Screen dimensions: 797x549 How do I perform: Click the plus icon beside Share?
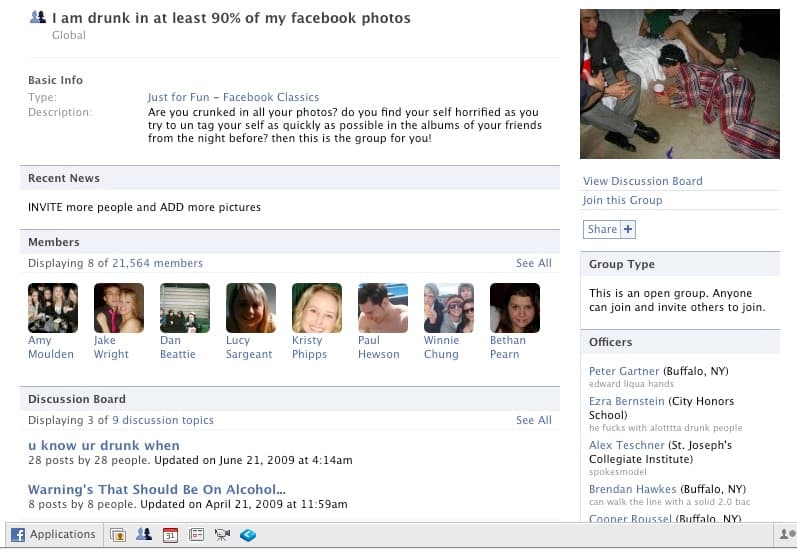pos(628,229)
